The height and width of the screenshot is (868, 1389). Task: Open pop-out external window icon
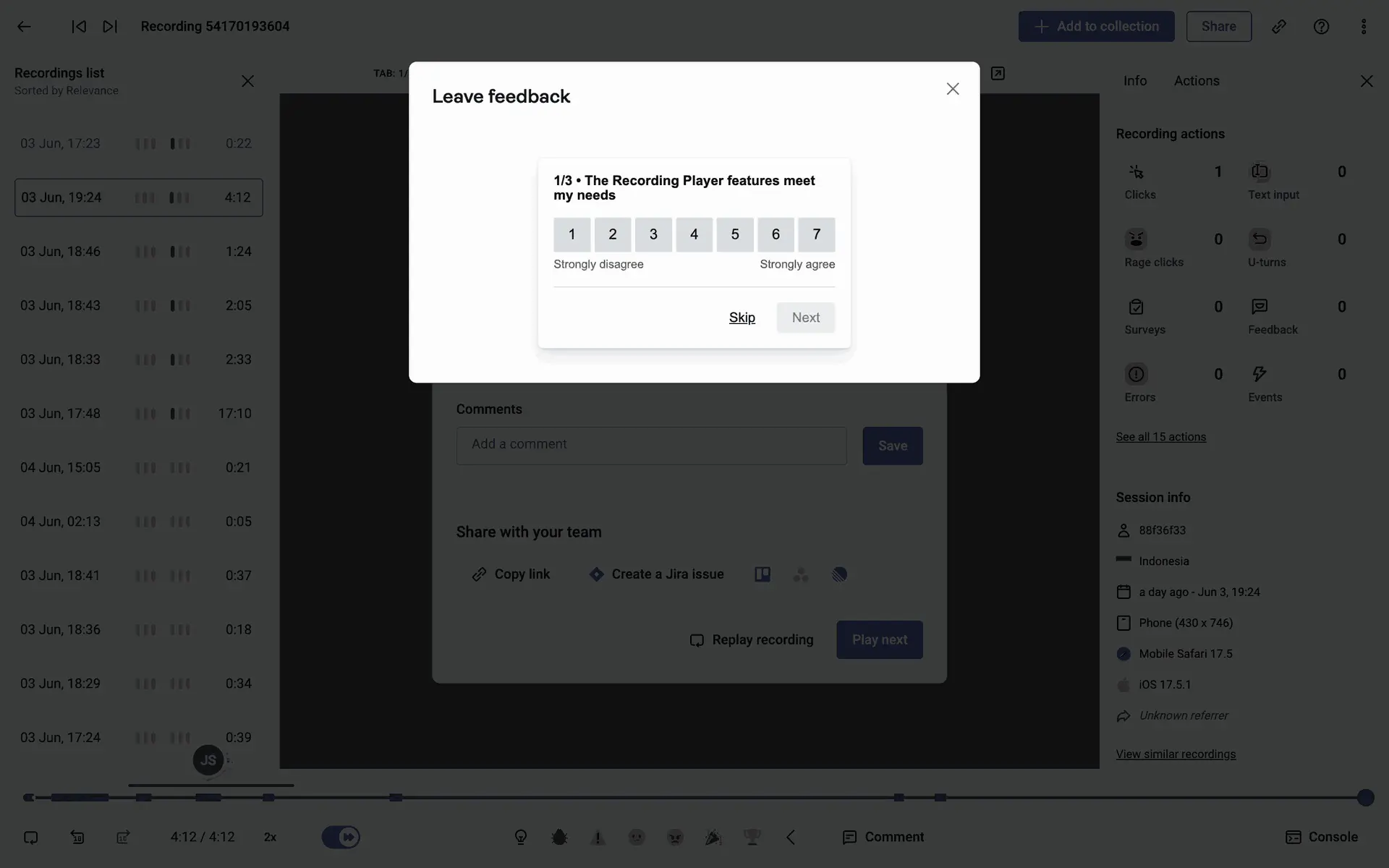pos(998,74)
